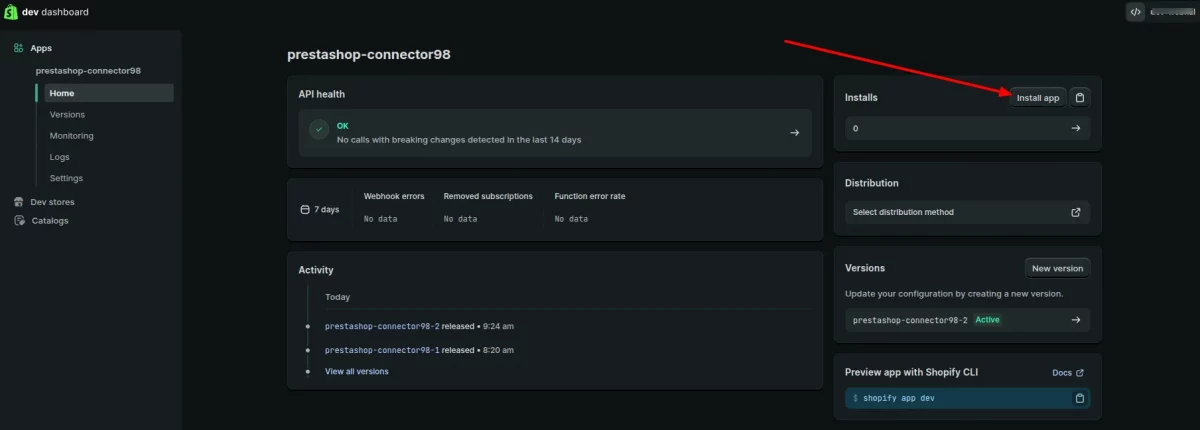1200x430 pixels.
Task: Click the Shopify logo icon
Action: (13, 12)
